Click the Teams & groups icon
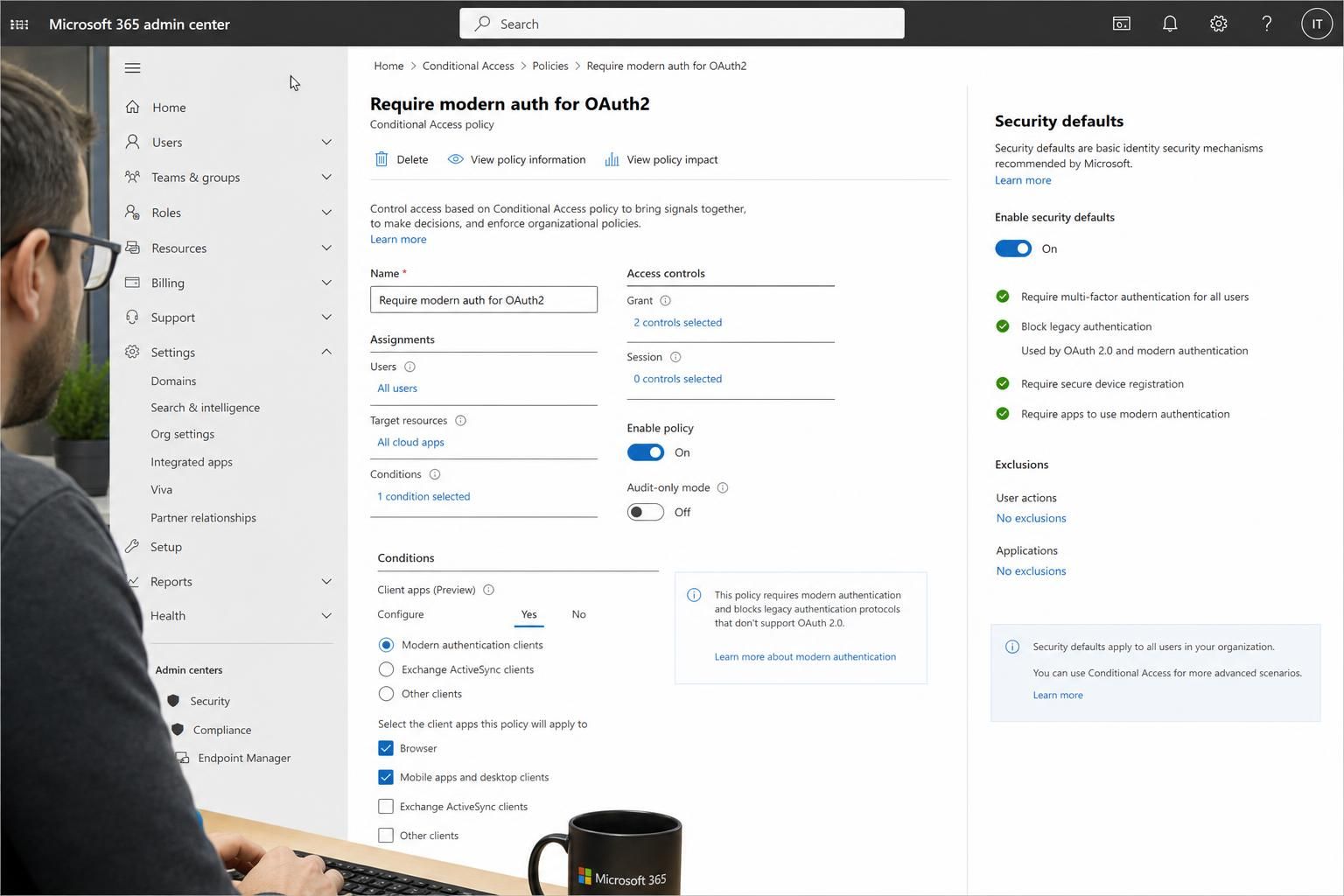 coord(132,177)
